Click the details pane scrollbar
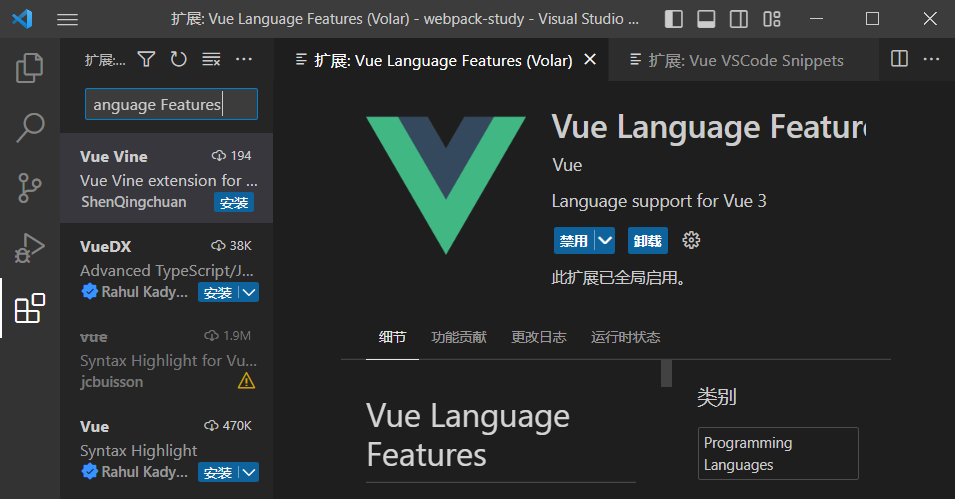This screenshot has width=955, height=499. click(666, 373)
